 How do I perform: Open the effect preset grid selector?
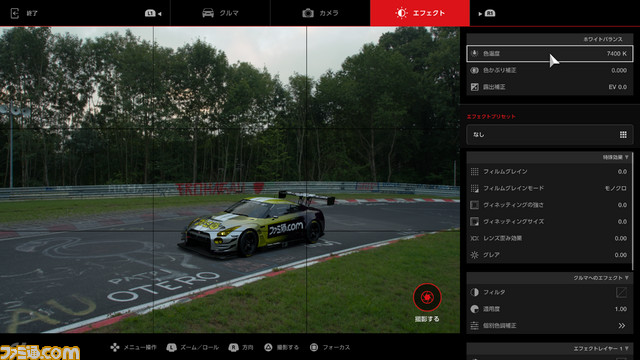(x=623, y=135)
